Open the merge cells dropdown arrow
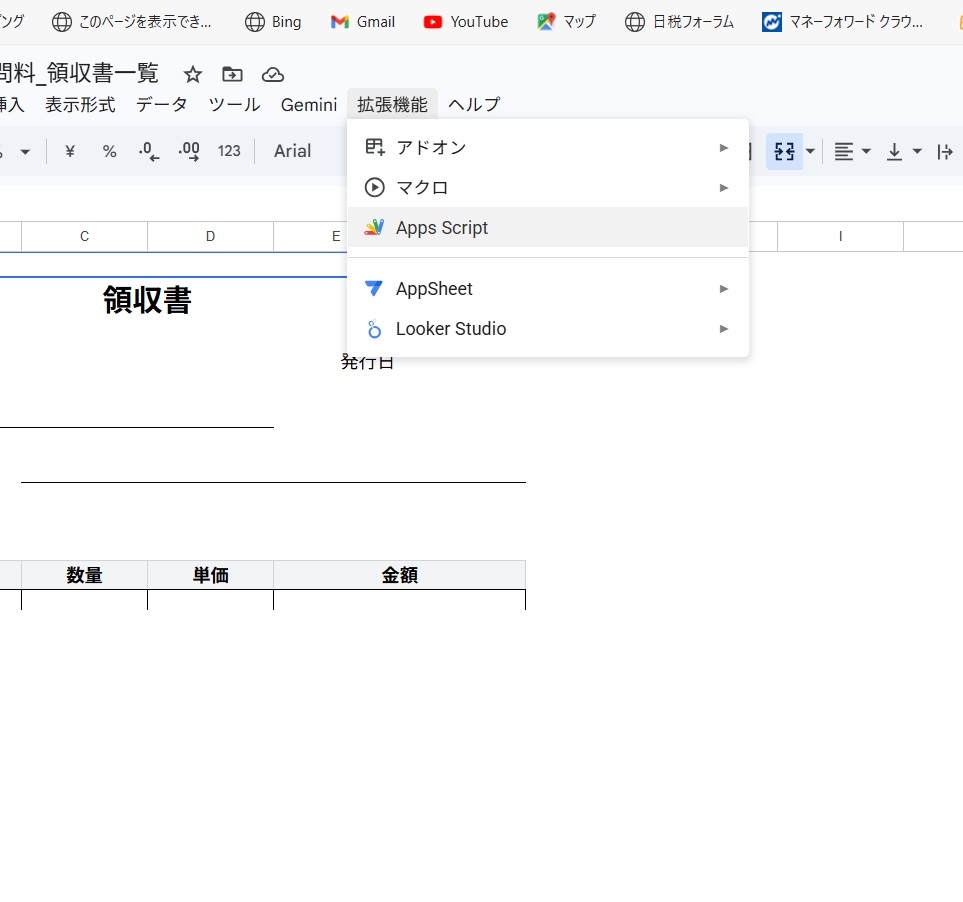 click(810, 151)
